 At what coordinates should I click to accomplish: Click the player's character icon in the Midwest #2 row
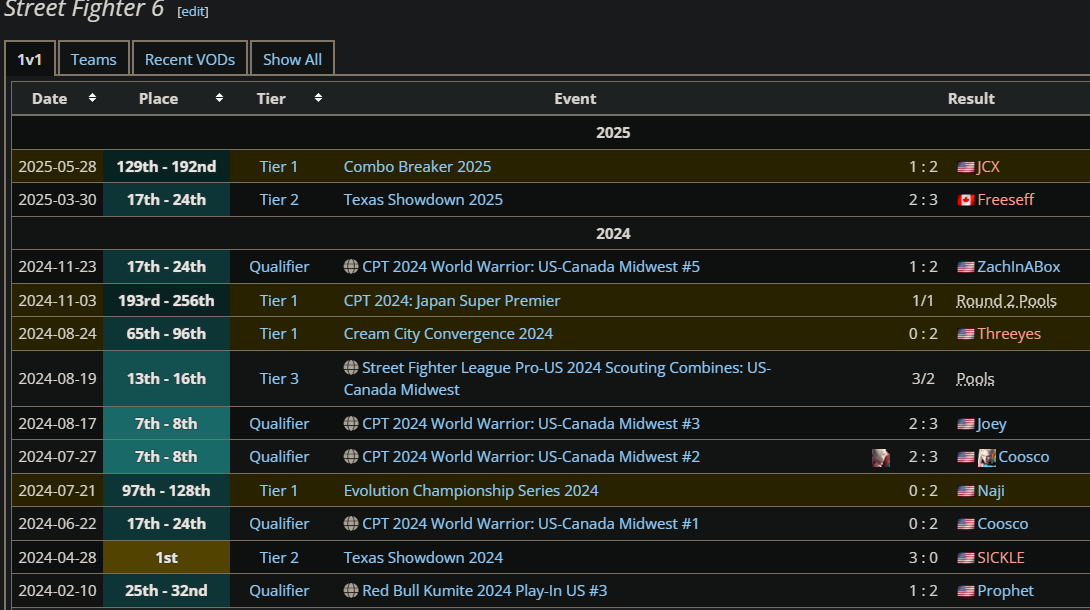point(881,458)
